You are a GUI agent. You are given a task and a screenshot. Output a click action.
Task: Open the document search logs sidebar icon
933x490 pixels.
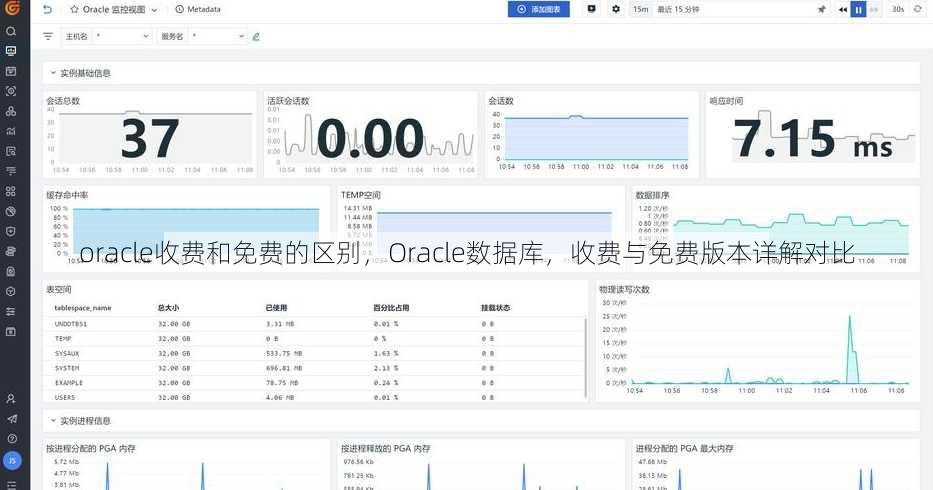point(11,151)
